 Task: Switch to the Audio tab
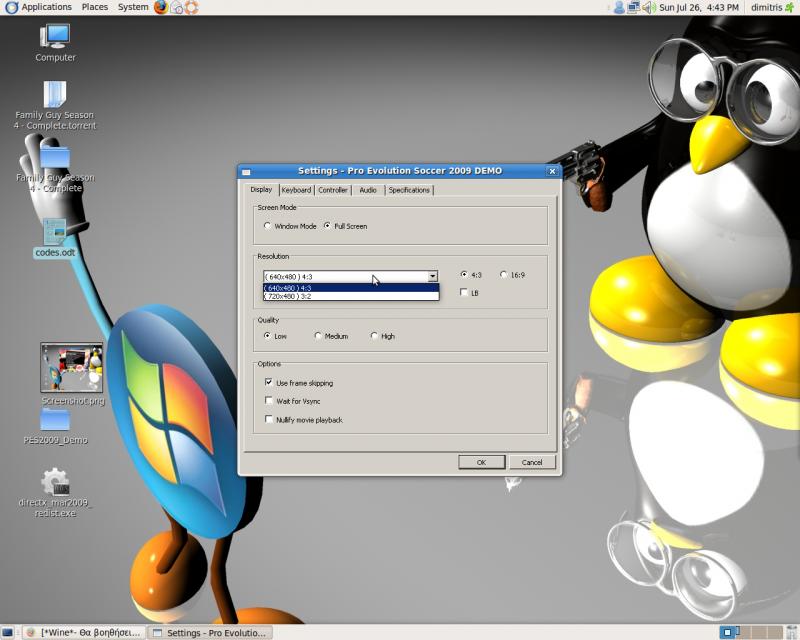click(368, 190)
